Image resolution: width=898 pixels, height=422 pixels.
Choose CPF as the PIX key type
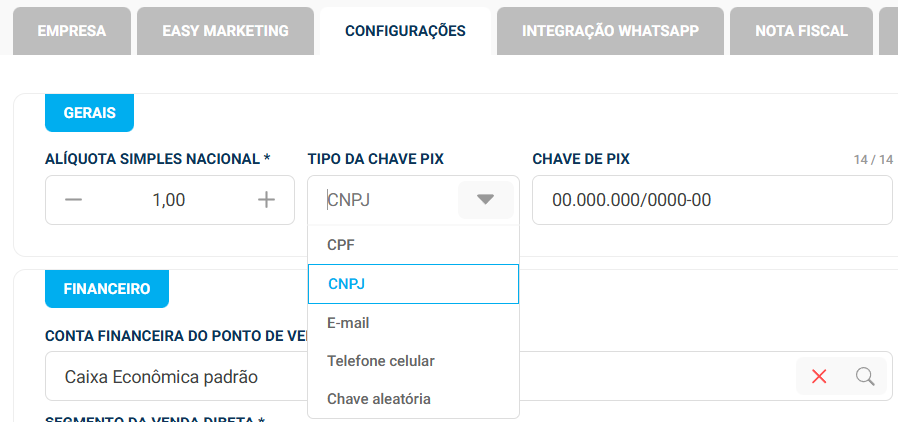click(x=341, y=245)
